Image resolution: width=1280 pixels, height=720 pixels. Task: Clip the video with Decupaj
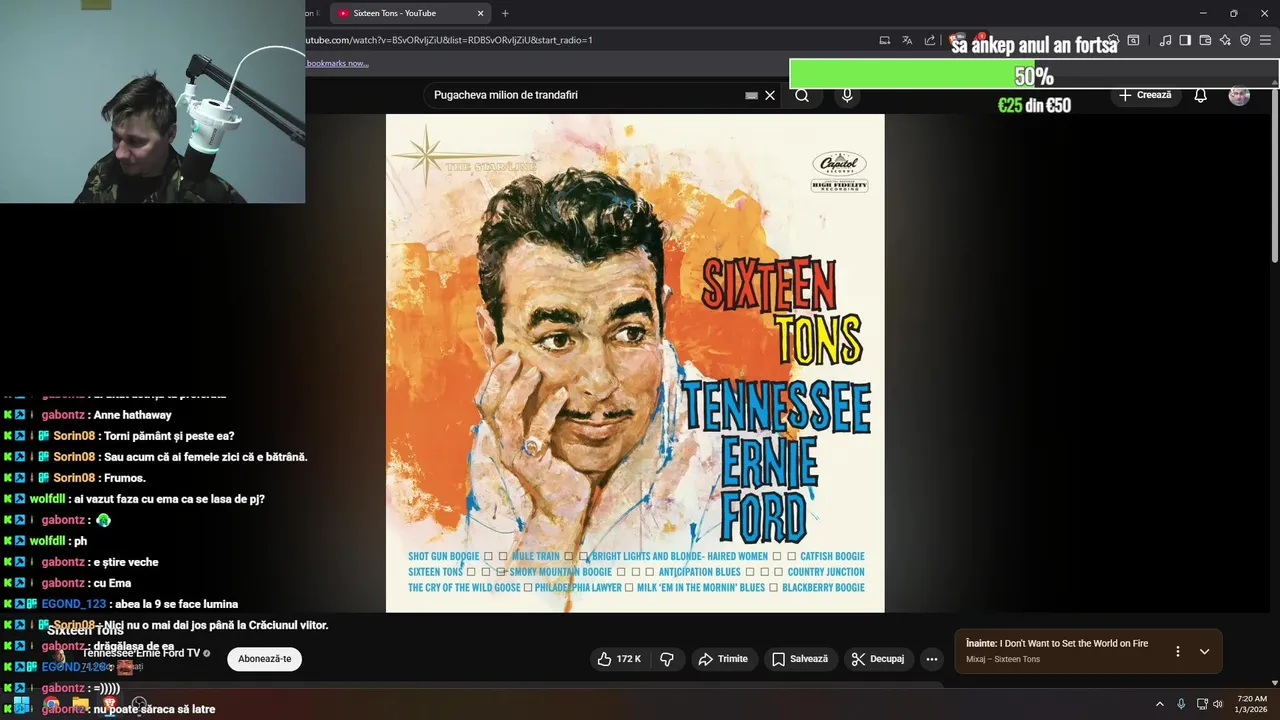tap(877, 659)
